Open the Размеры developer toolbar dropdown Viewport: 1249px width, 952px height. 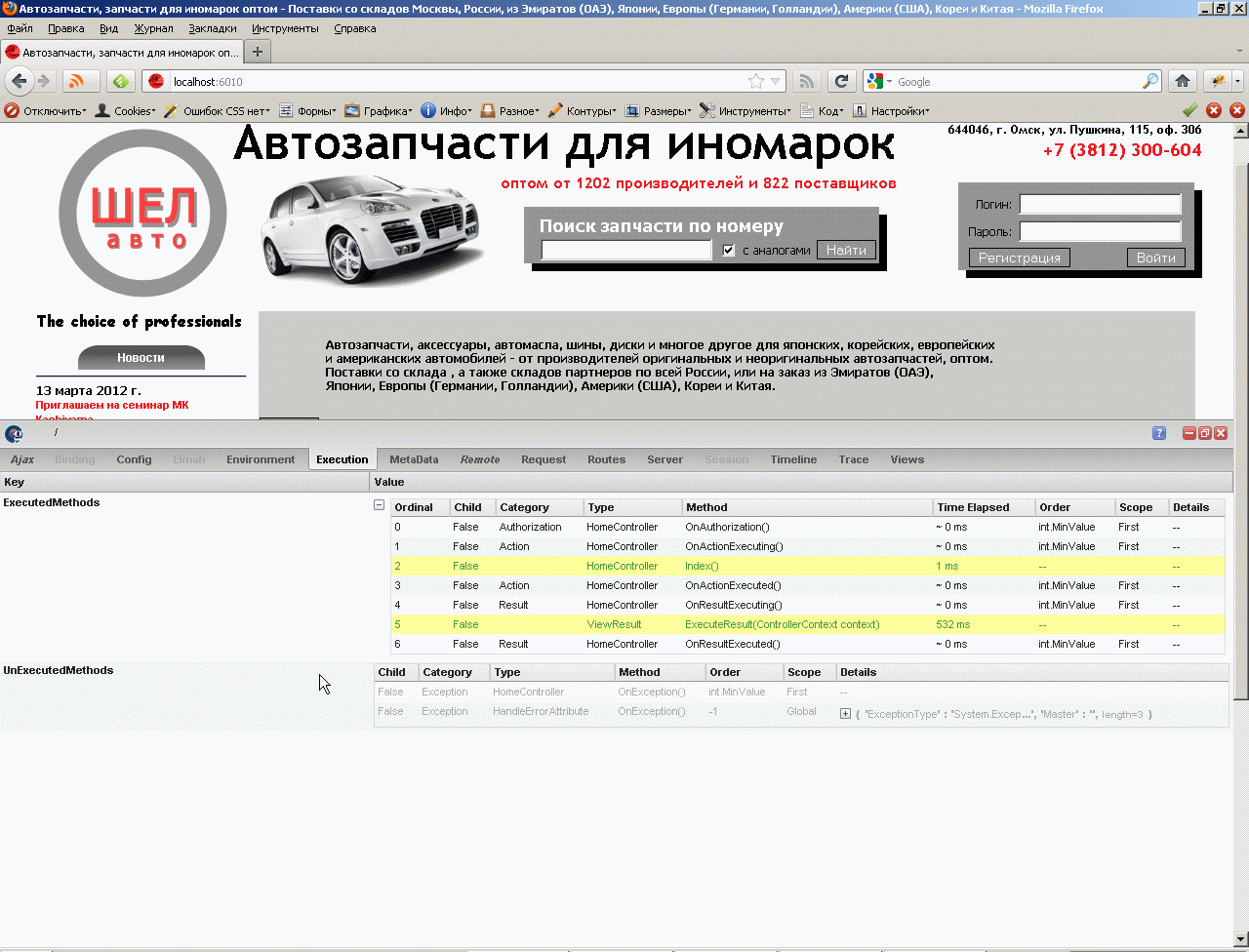tap(659, 111)
